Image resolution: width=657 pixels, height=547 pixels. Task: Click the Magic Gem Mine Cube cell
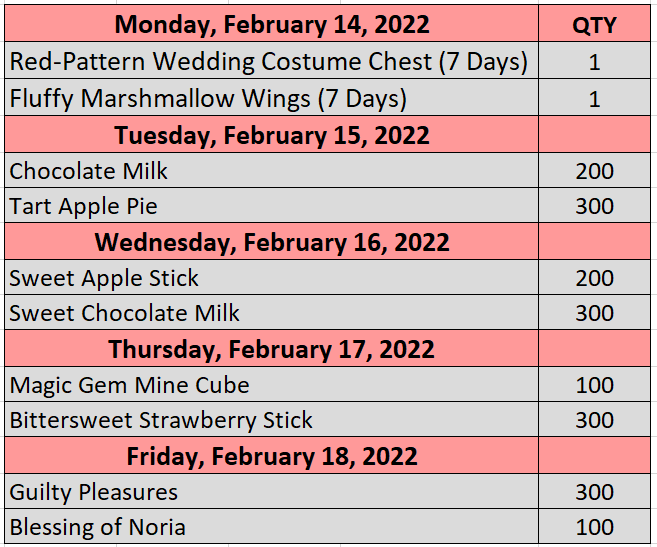pos(129,385)
